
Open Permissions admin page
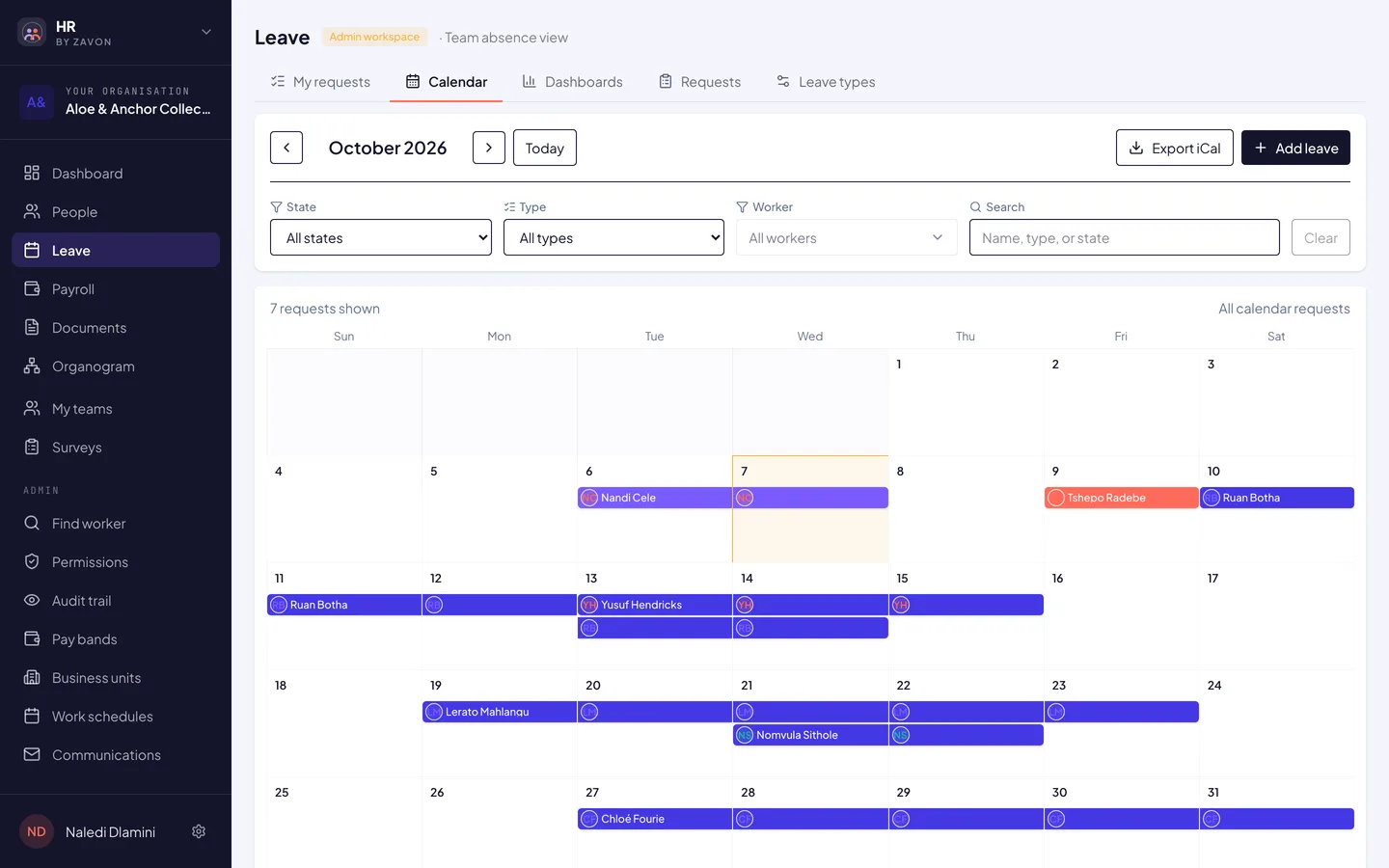[x=116, y=562]
